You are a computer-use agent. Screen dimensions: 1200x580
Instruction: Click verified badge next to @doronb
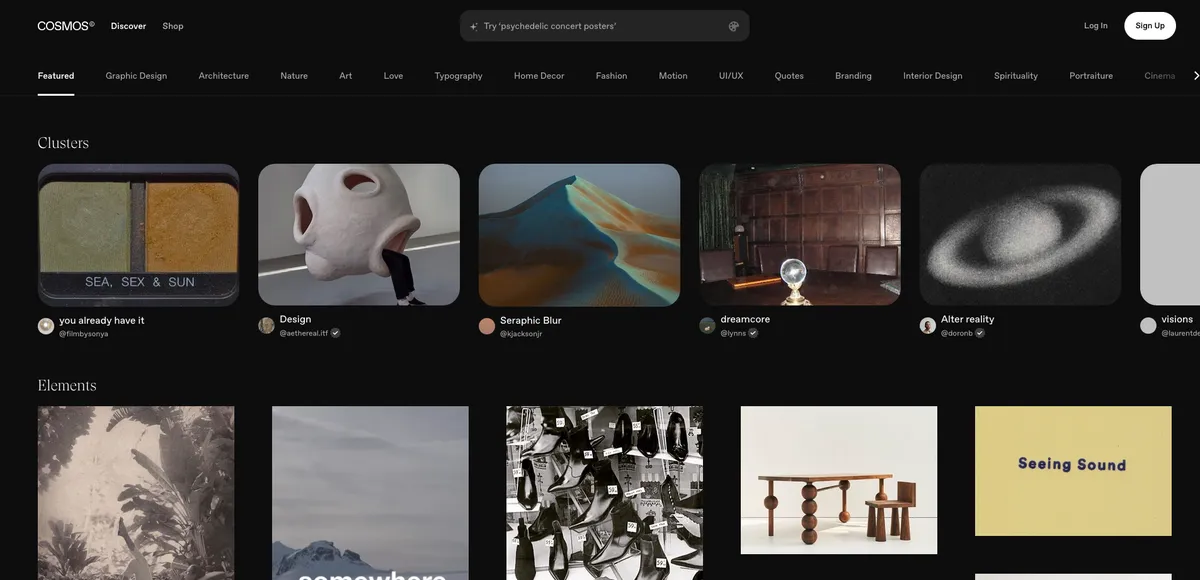(980, 332)
